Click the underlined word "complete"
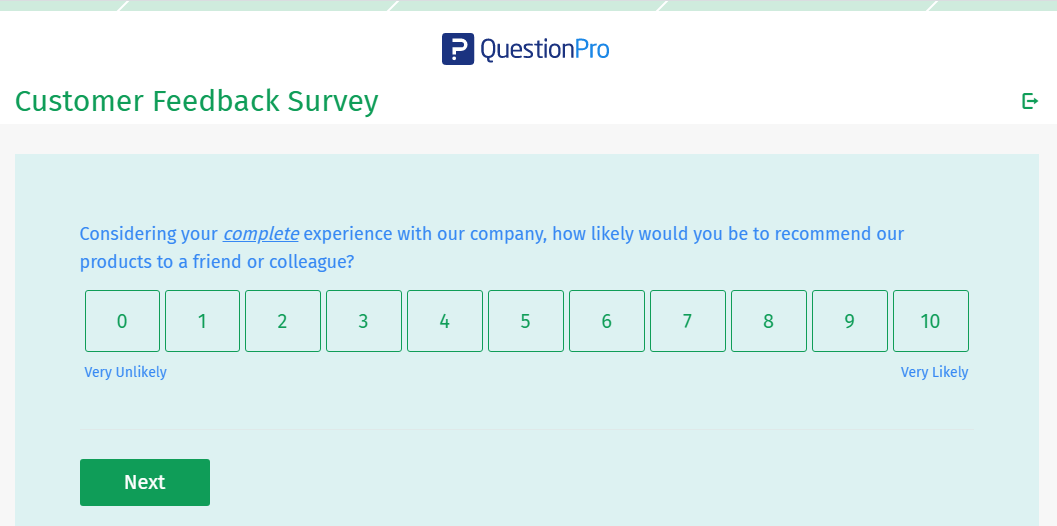The height and width of the screenshot is (526, 1057). 261,234
